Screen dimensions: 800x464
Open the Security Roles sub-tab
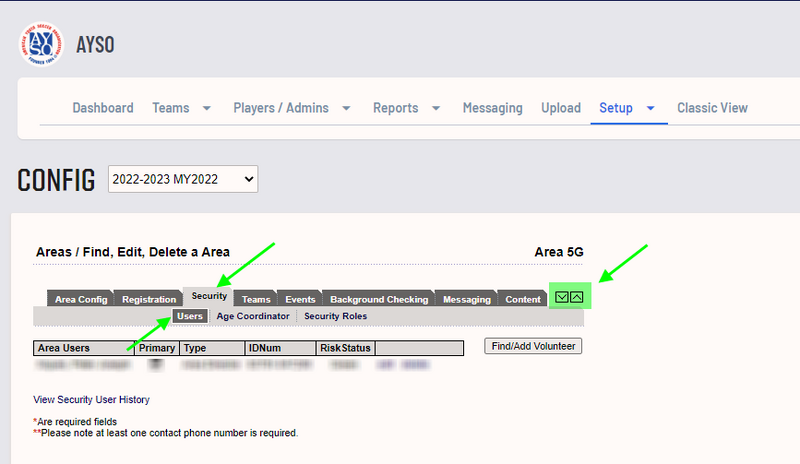[335, 316]
